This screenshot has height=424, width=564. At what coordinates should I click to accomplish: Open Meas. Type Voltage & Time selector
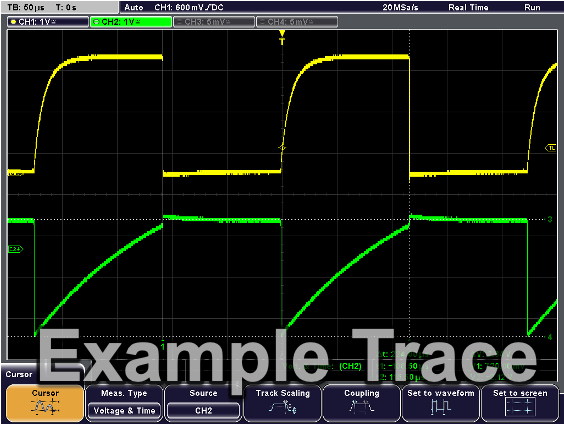tap(124, 403)
